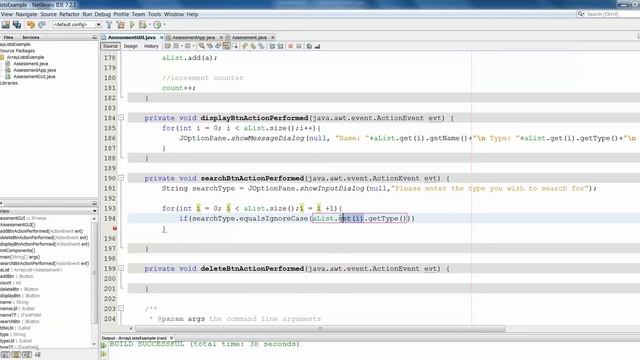Collapse displayBtnActionPerformed code fold at line 184
This screenshot has width=640, height=360.
pos(121,118)
